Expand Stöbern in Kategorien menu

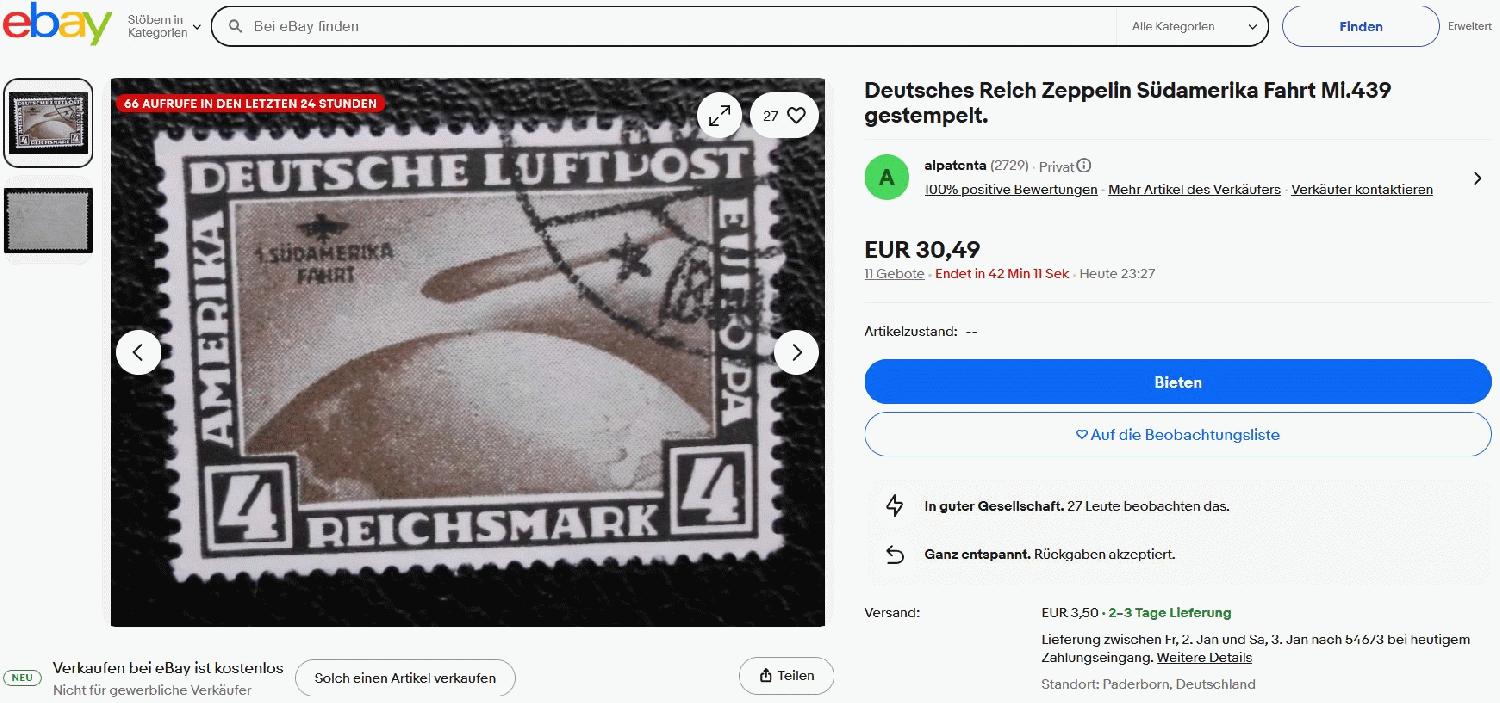click(165, 27)
